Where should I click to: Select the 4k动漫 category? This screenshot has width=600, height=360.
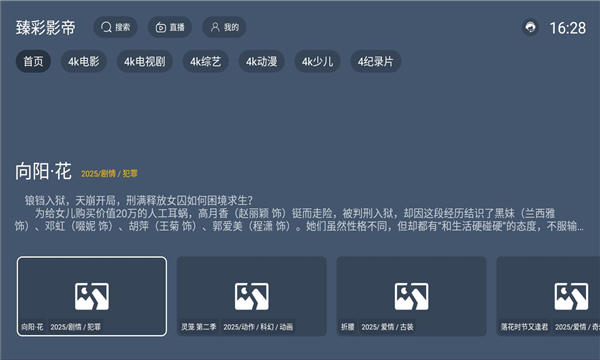point(262,61)
